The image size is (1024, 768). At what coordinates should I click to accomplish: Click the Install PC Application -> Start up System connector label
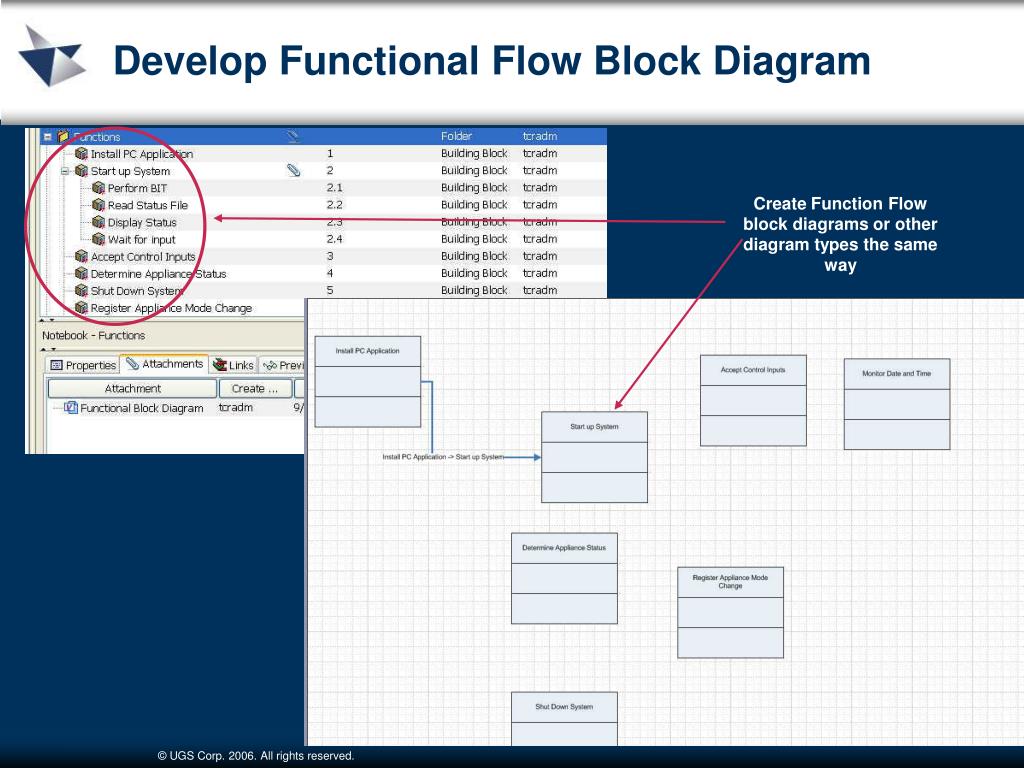(443, 457)
